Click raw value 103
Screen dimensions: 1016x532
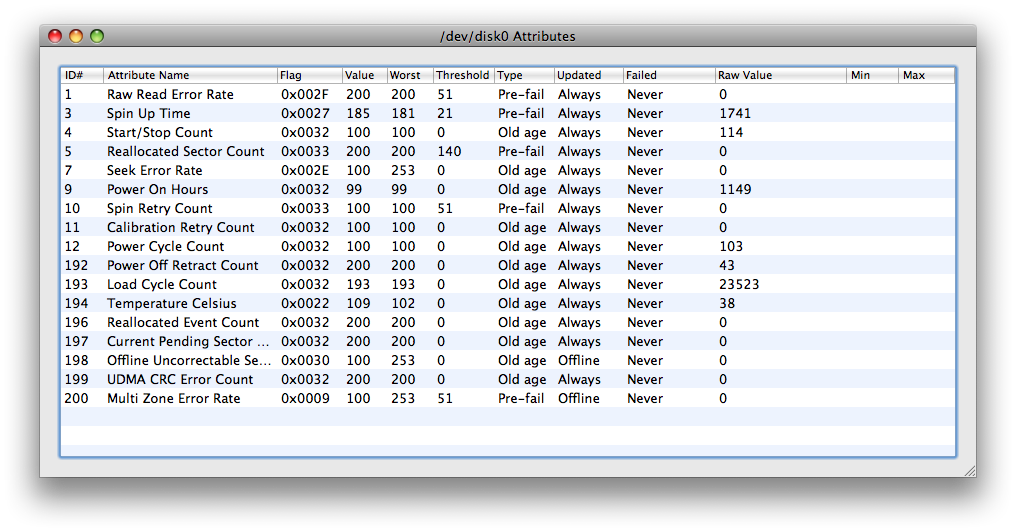pyautogui.click(x=731, y=246)
